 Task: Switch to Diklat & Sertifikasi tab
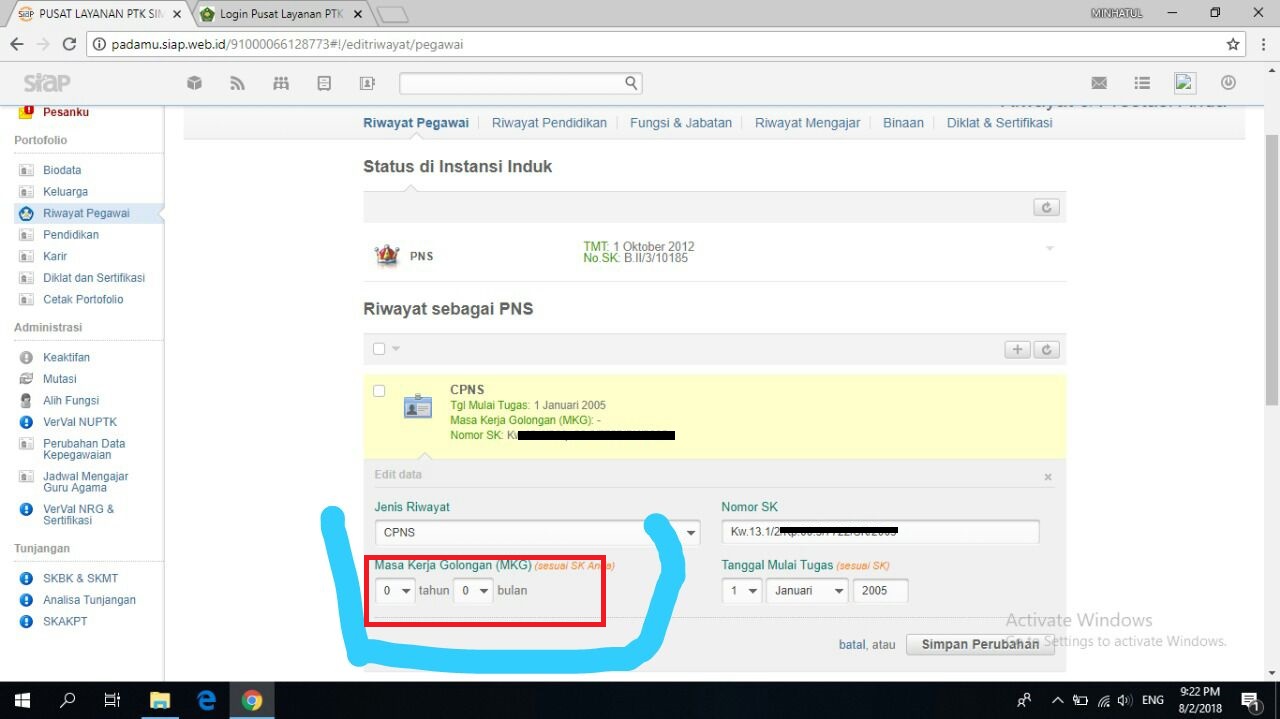point(999,123)
